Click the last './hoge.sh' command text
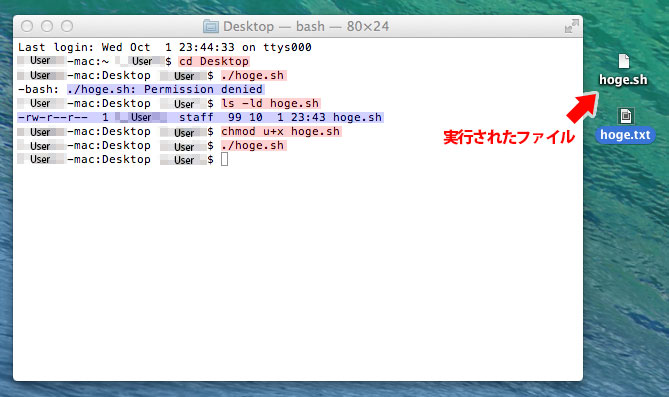 253,146
